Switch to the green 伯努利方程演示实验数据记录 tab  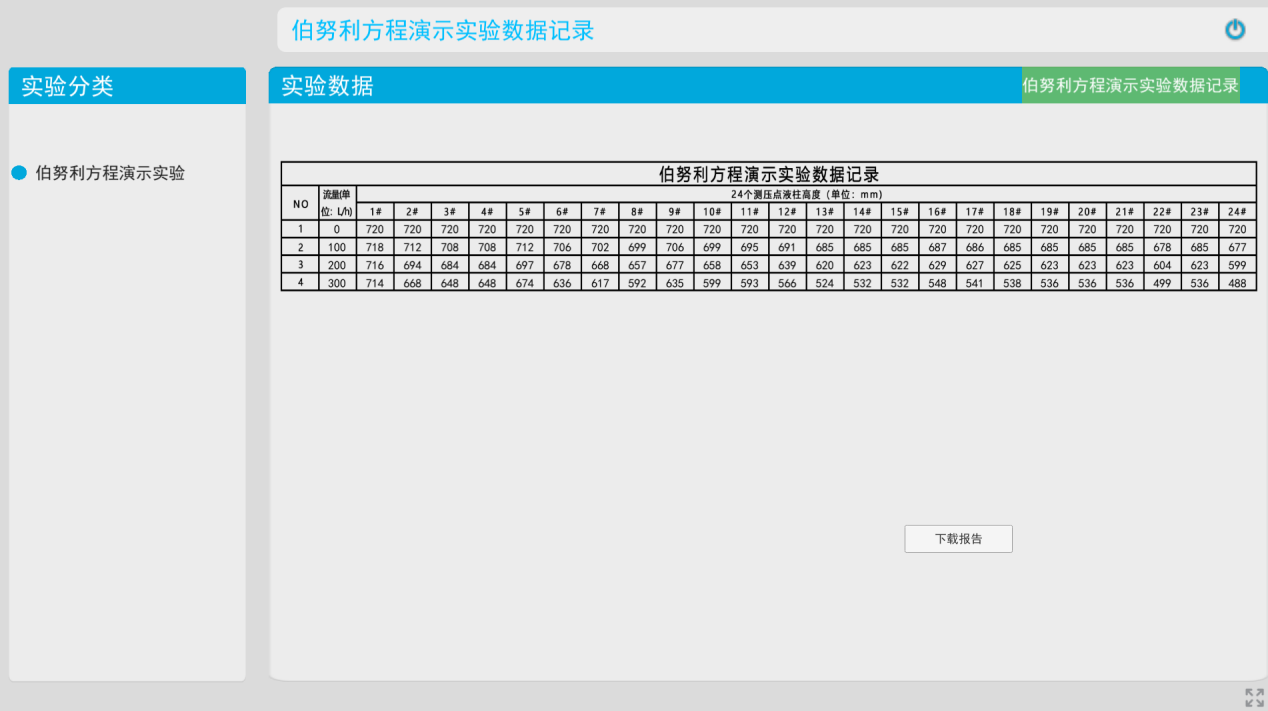point(1130,86)
